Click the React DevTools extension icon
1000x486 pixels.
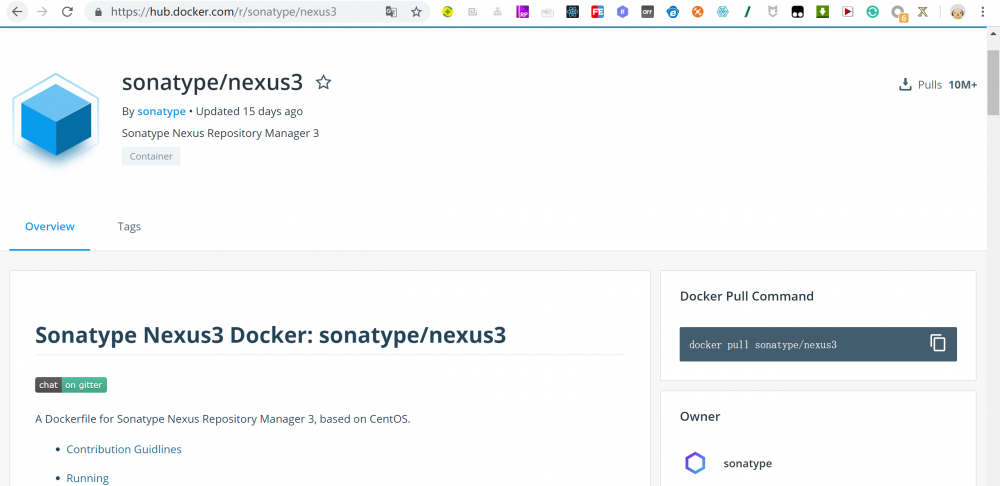click(x=572, y=12)
